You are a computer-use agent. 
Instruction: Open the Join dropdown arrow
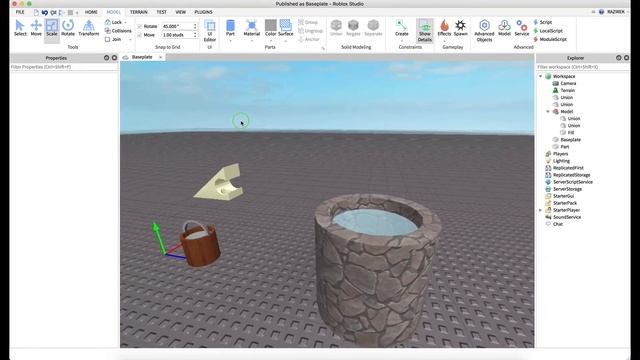click(x=130, y=40)
